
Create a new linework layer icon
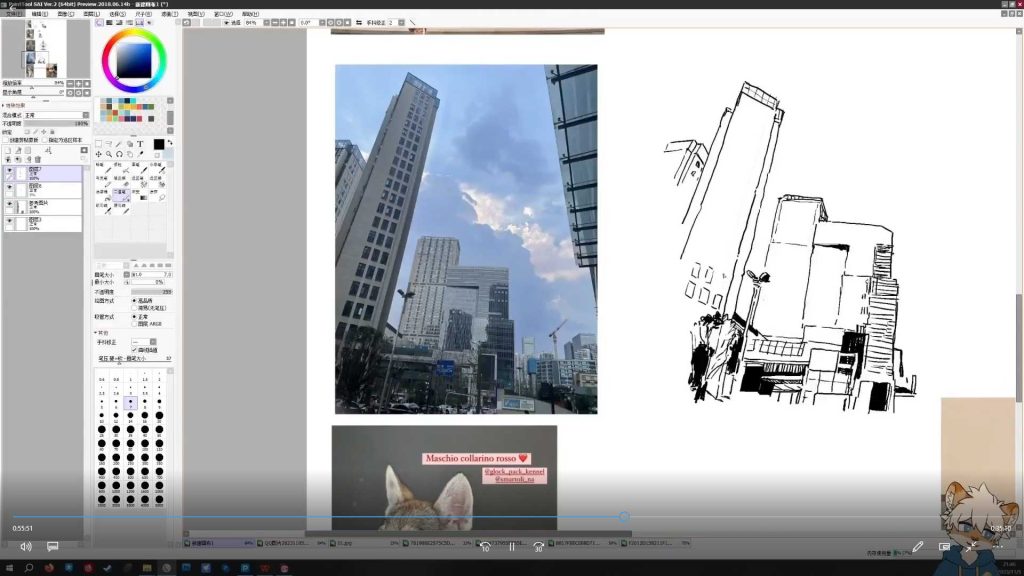point(18,150)
